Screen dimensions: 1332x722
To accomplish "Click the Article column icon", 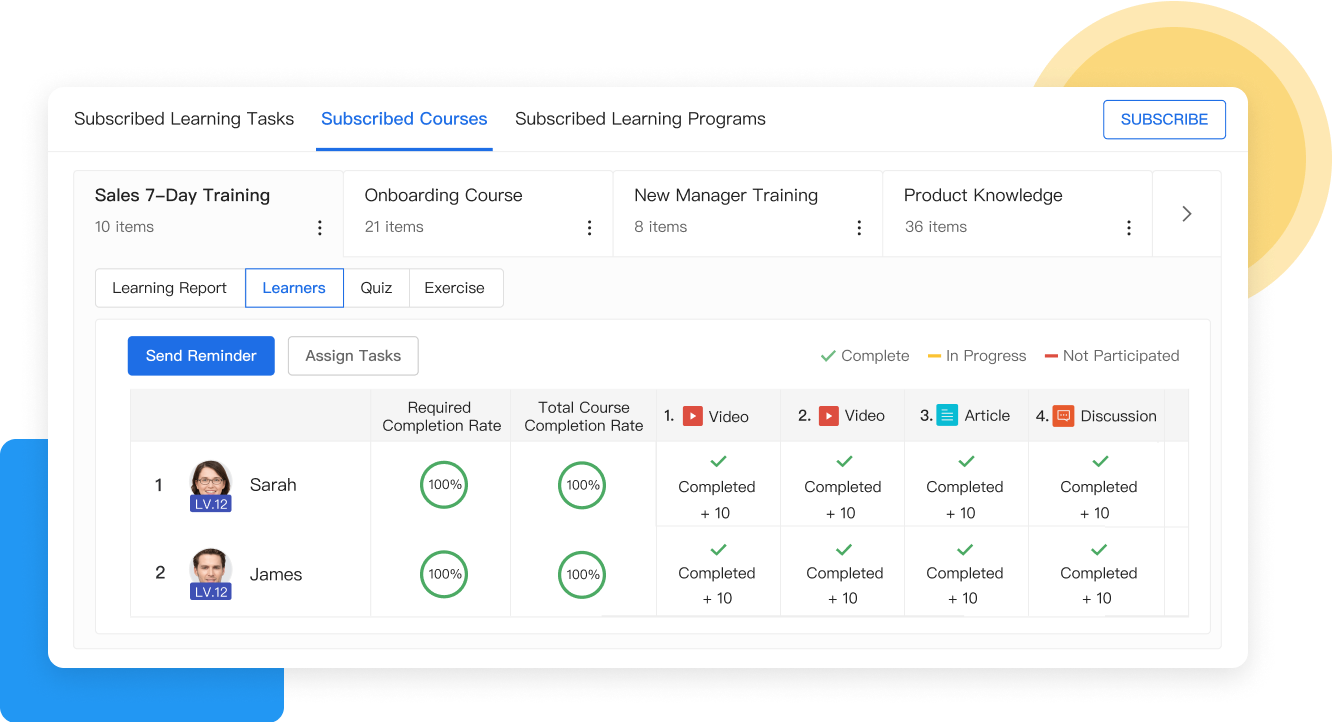I will 947,416.
